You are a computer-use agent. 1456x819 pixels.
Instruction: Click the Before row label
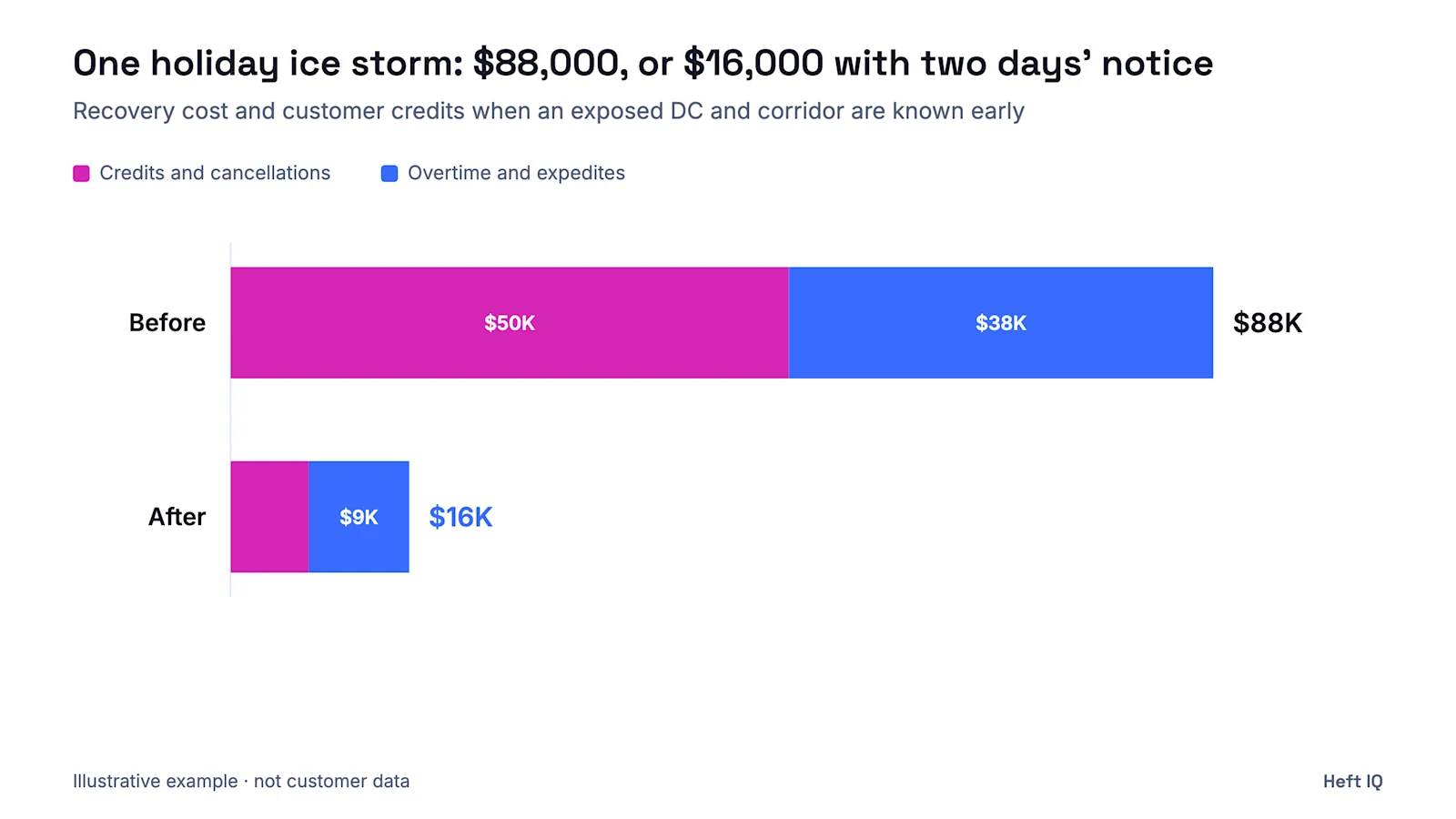tap(167, 323)
